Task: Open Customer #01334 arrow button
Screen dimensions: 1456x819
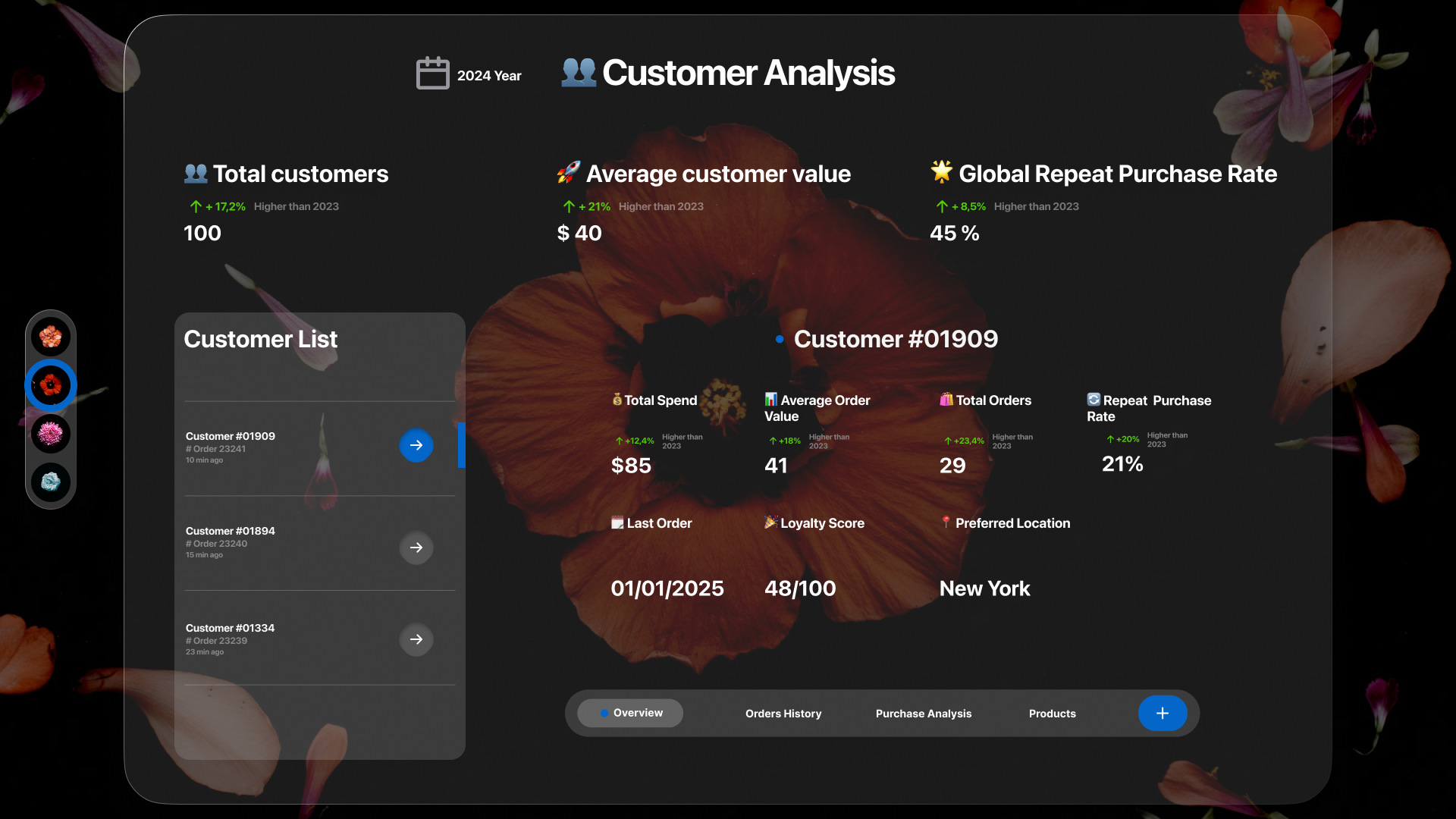Action: [x=416, y=639]
